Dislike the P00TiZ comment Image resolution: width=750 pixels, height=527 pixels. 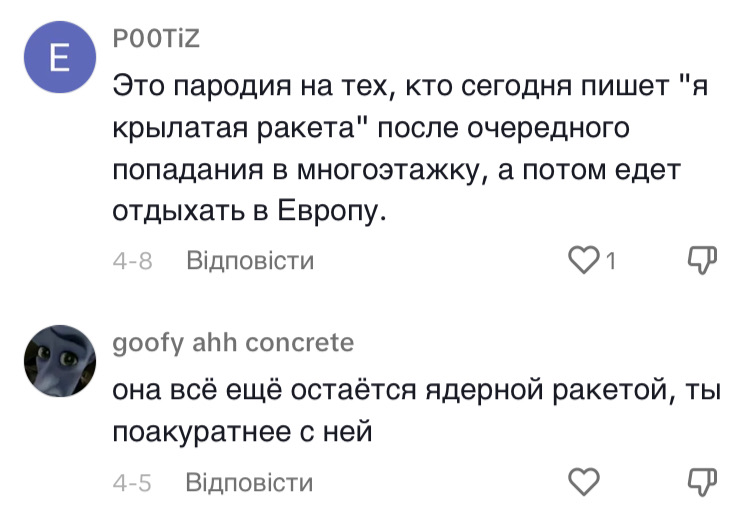(704, 261)
